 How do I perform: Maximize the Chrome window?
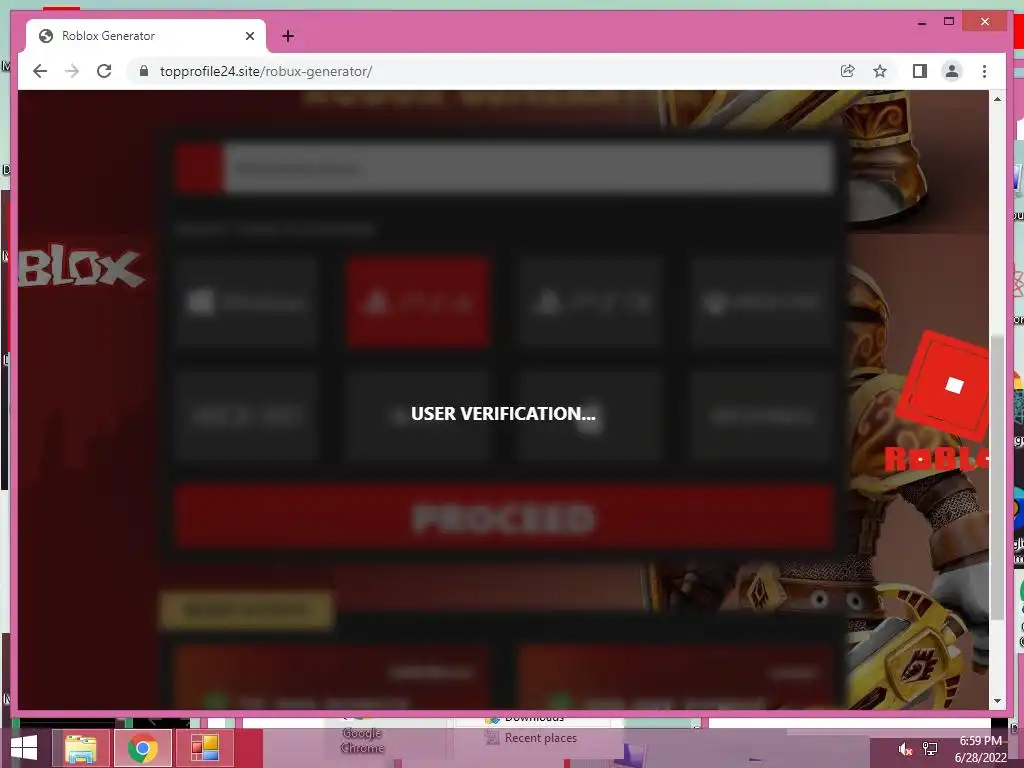click(x=949, y=22)
